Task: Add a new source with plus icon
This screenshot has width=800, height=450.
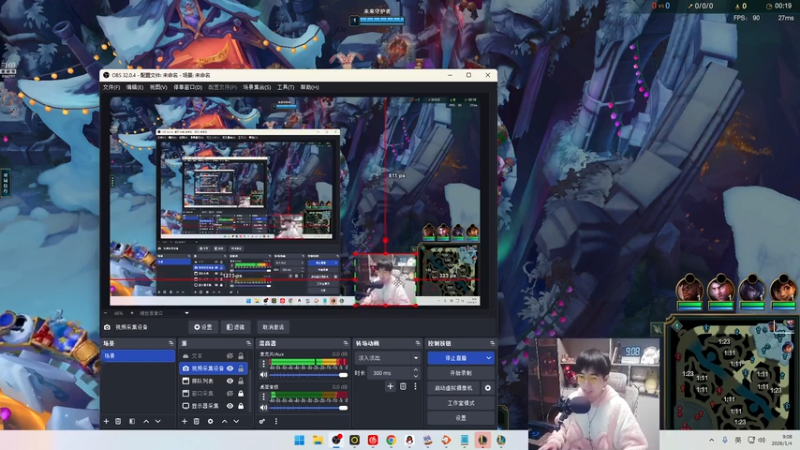Action: tap(185, 421)
